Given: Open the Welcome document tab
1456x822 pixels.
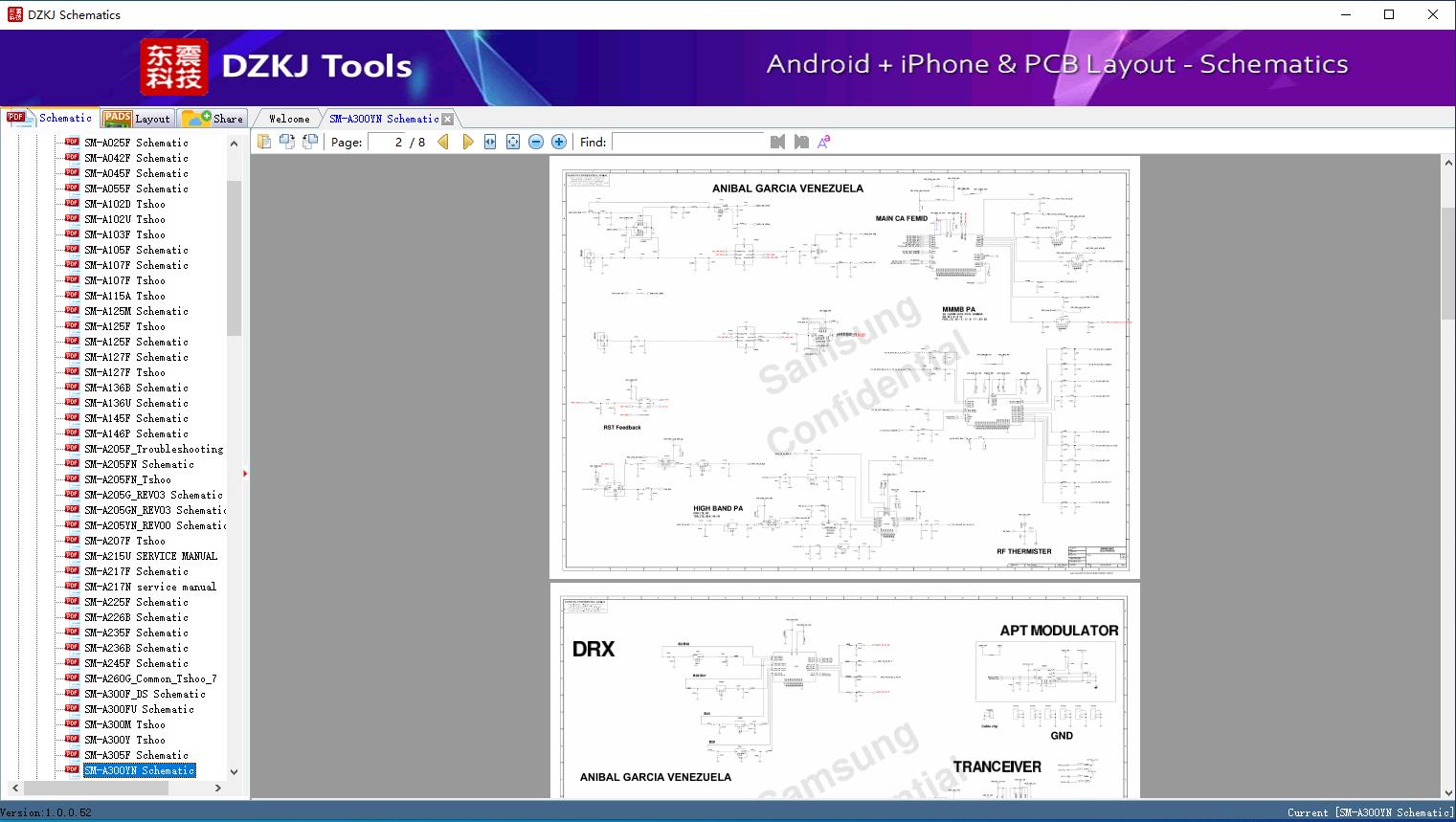Looking at the screenshot, I should coord(289,119).
